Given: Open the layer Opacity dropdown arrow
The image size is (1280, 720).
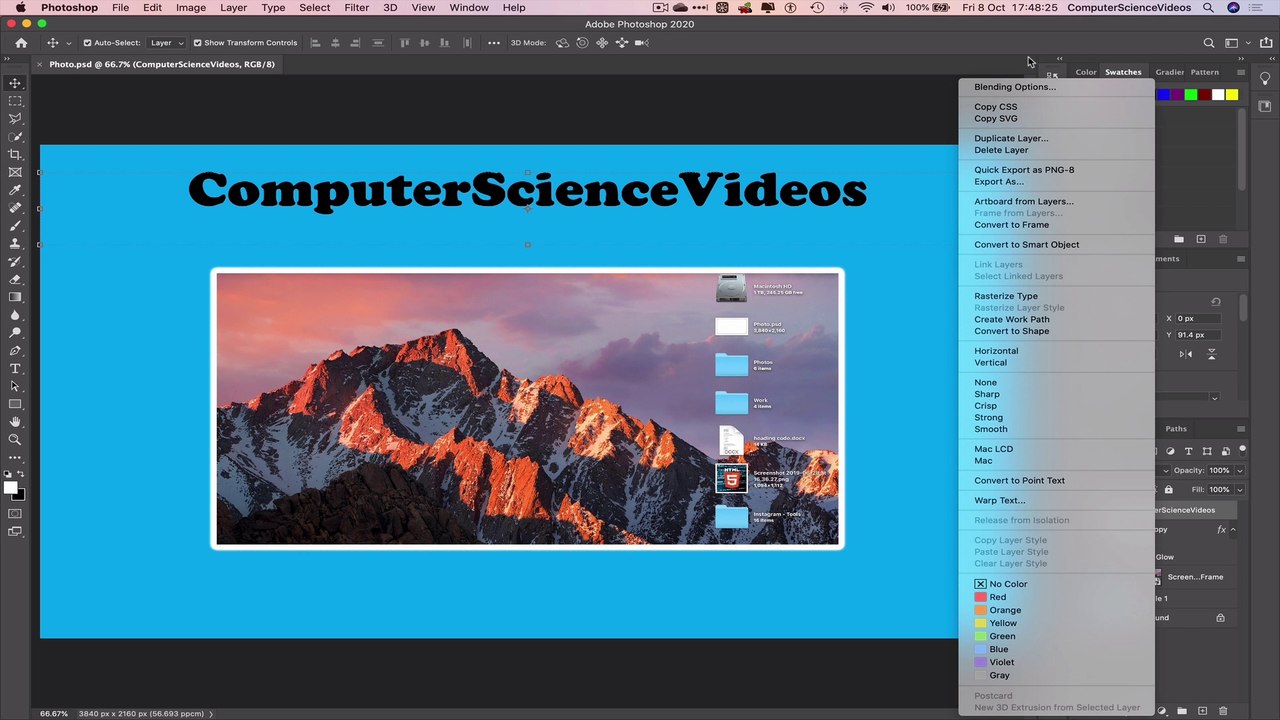Looking at the screenshot, I should tap(1240, 471).
